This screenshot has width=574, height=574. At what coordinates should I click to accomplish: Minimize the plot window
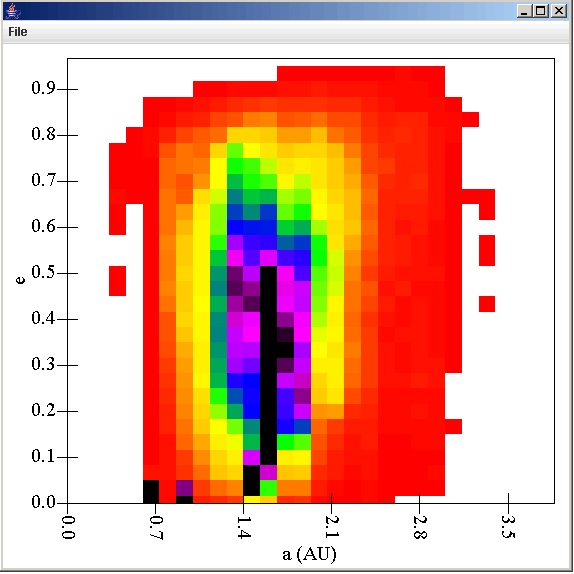pyautogui.click(x=524, y=11)
